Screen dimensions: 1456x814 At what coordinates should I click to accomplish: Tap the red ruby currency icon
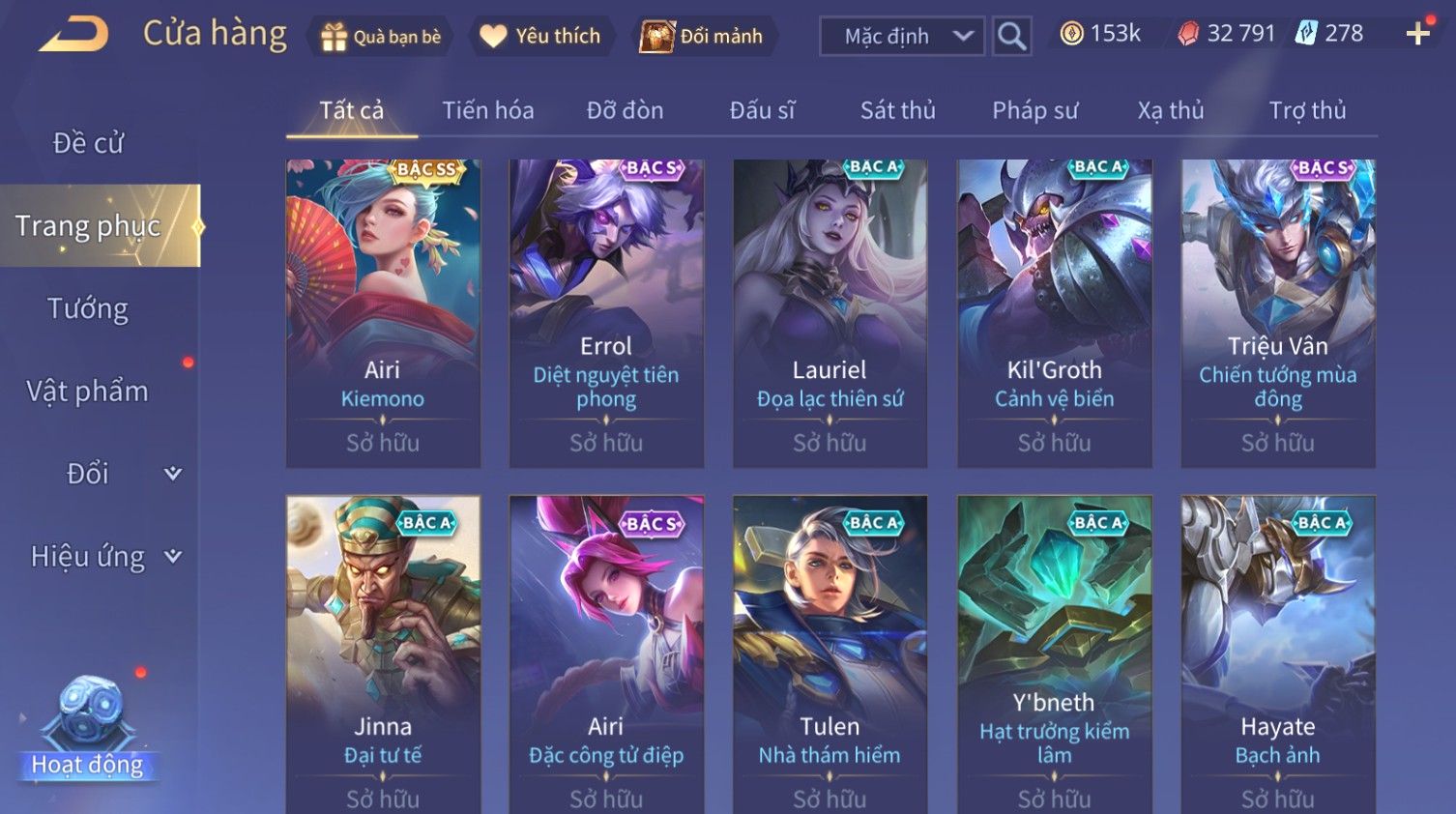(1188, 34)
